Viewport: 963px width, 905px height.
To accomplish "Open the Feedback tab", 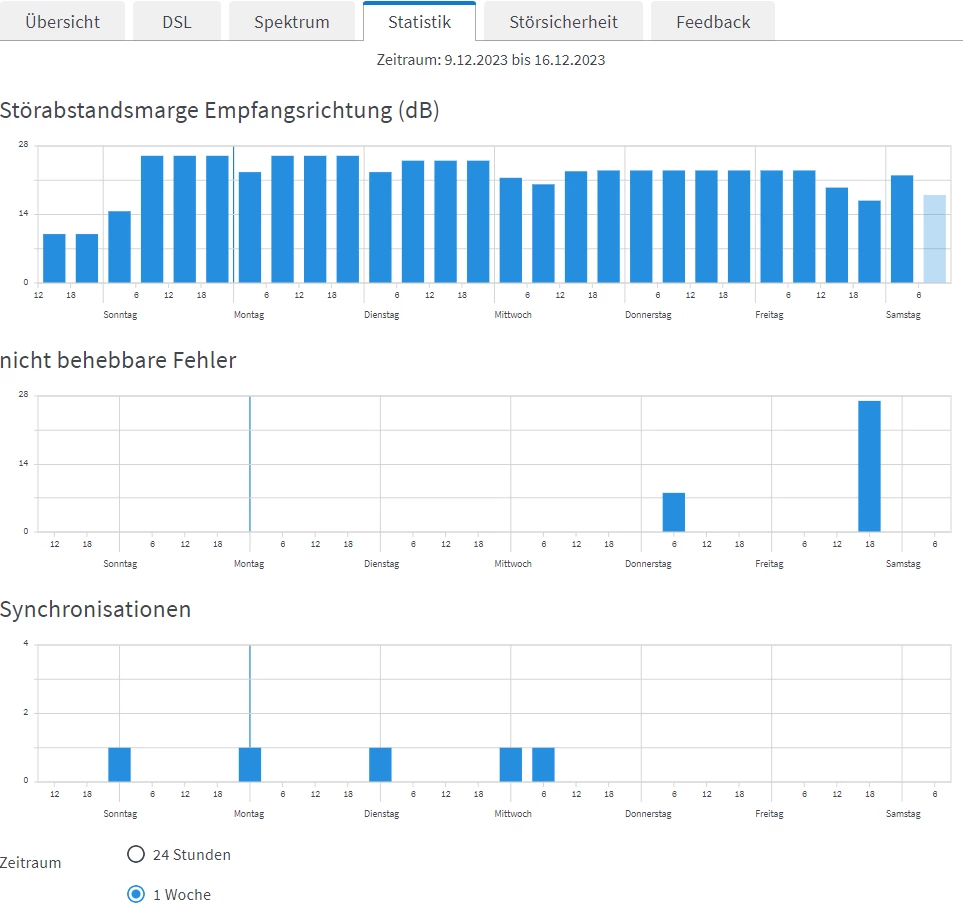I will (713, 21).
